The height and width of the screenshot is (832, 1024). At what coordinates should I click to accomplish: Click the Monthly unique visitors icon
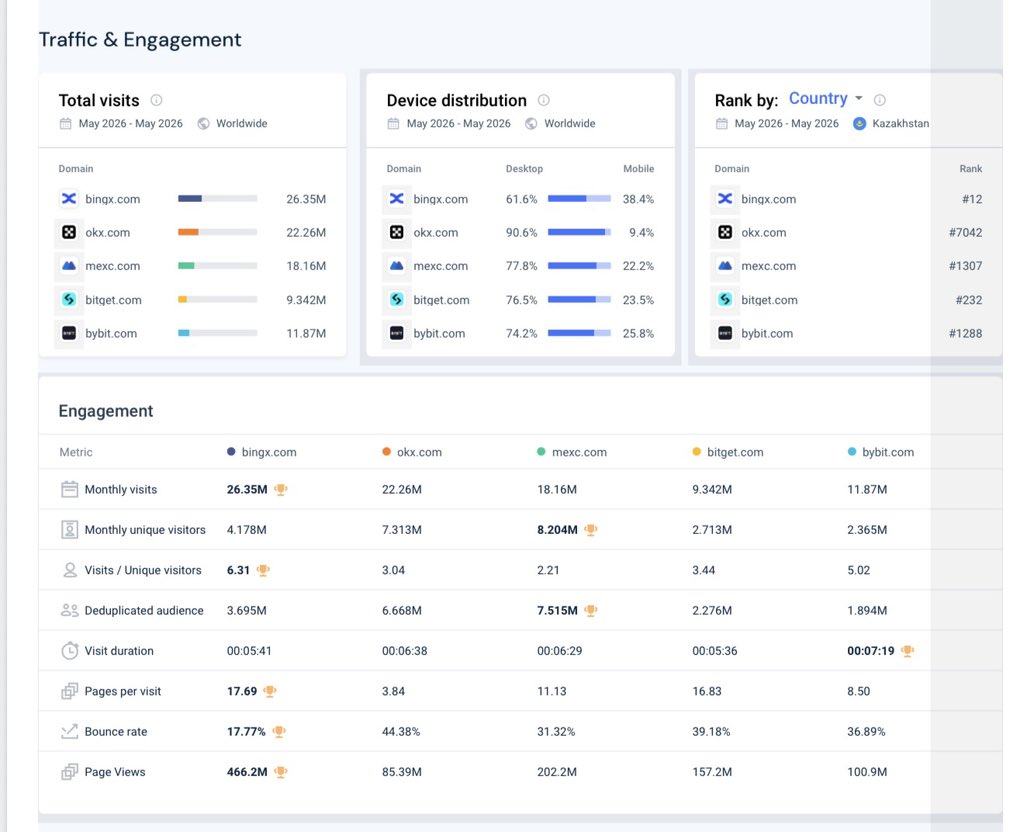[x=69, y=530]
